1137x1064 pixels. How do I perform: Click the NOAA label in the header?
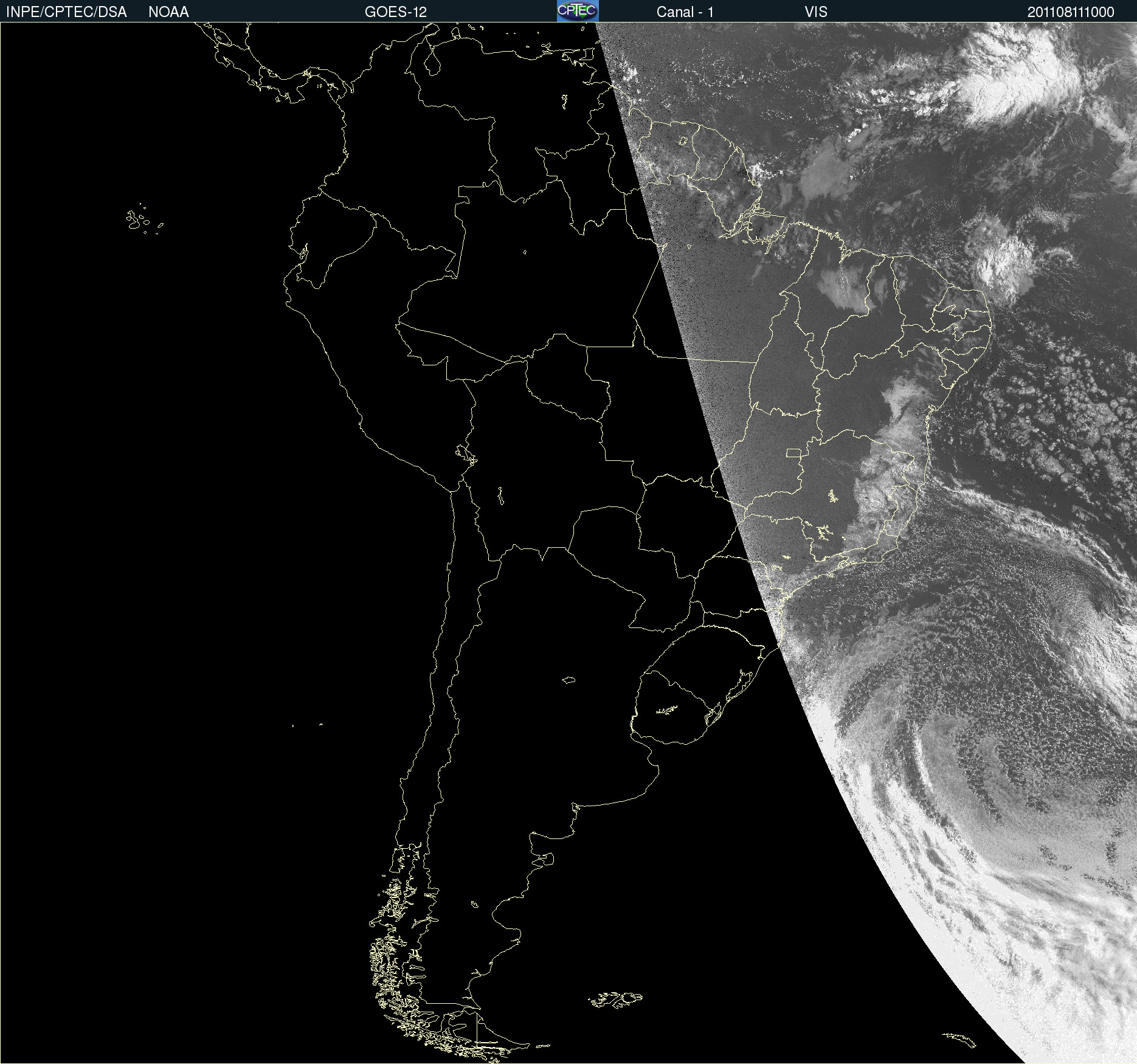coord(168,12)
